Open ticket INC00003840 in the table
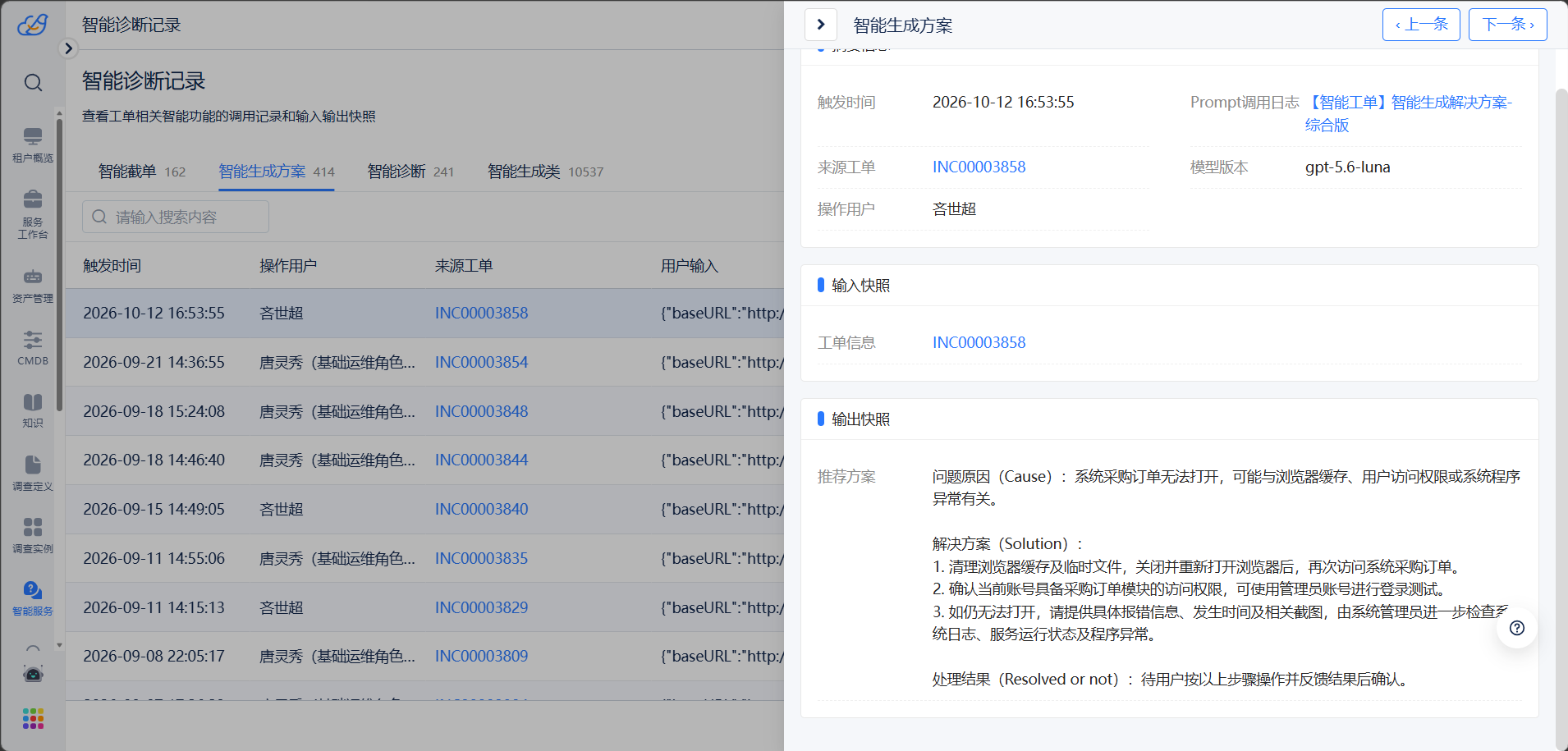The width and height of the screenshot is (1568, 751). [x=481, y=509]
